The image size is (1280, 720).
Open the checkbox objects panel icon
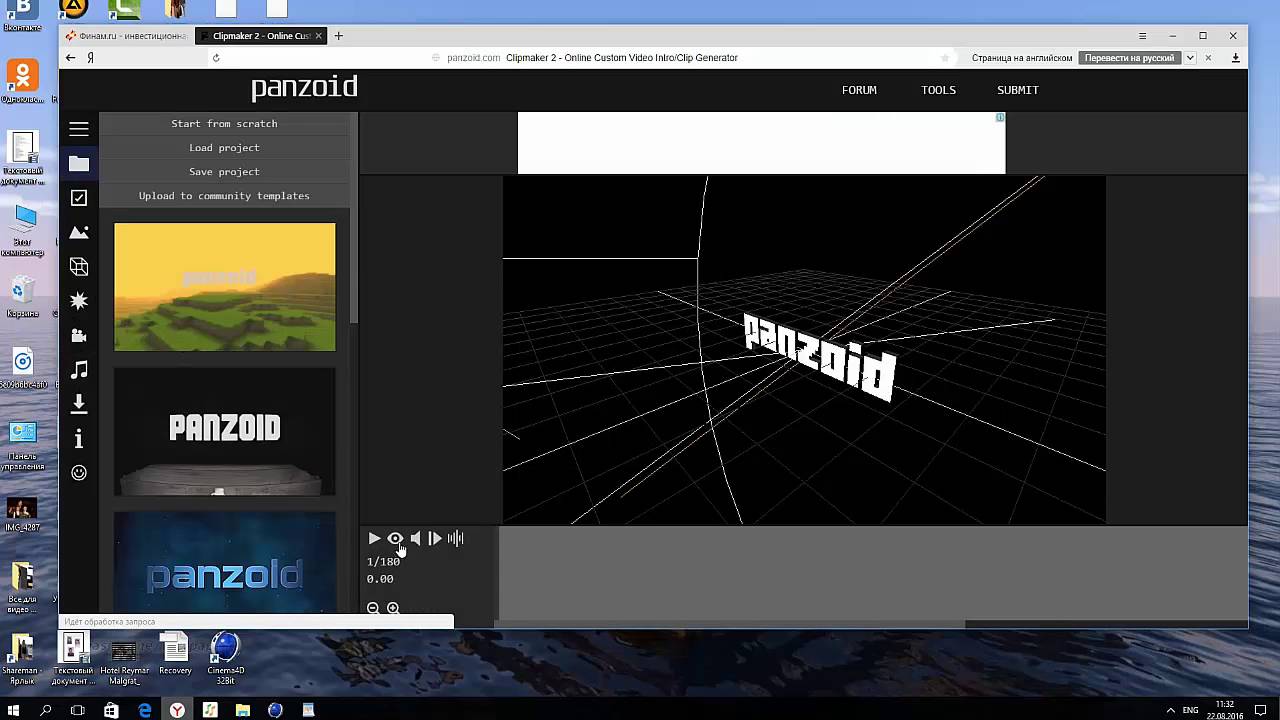(79, 198)
